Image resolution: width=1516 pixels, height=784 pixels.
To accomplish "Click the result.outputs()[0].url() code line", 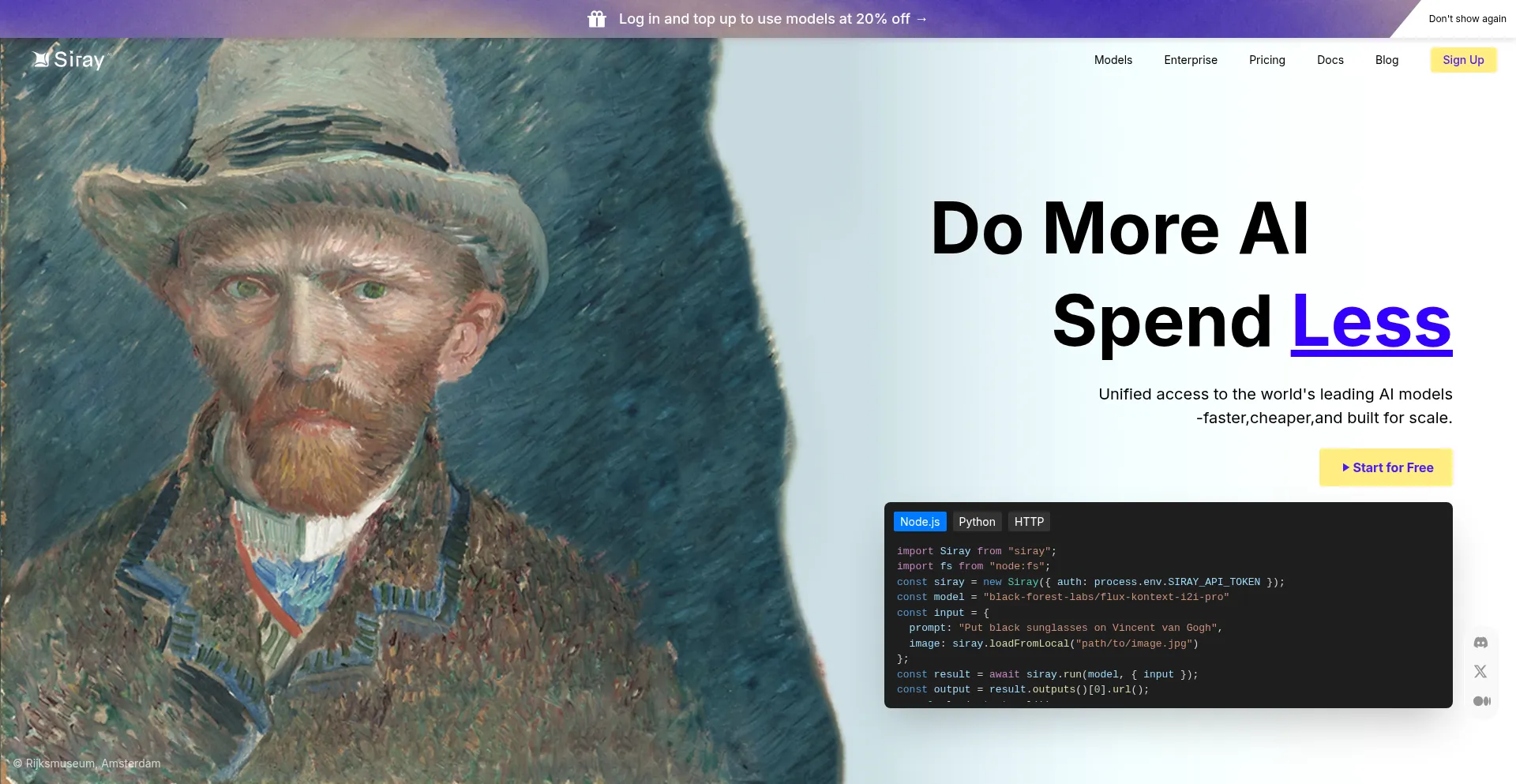I will pyautogui.click(x=1023, y=689).
